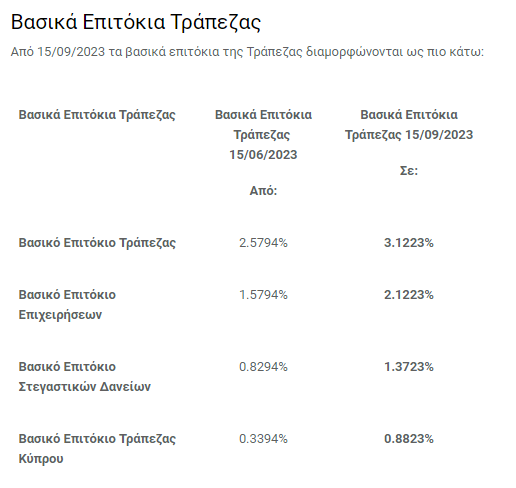Click the bold 1.3723% rate value
The width and height of the screenshot is (516, 488).
[409, 367]
